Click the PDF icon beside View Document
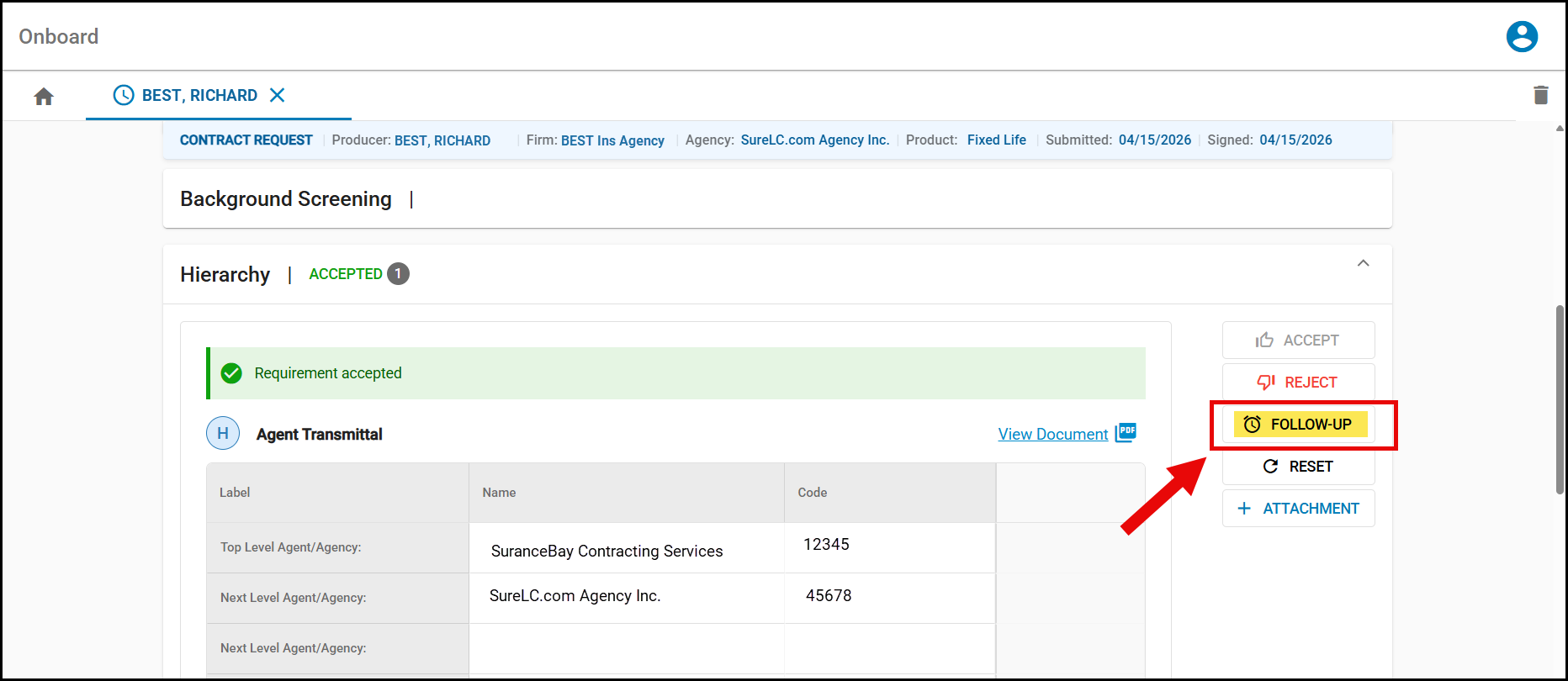The height and width of the screenshot is (681, 1568). (1126, 433)
